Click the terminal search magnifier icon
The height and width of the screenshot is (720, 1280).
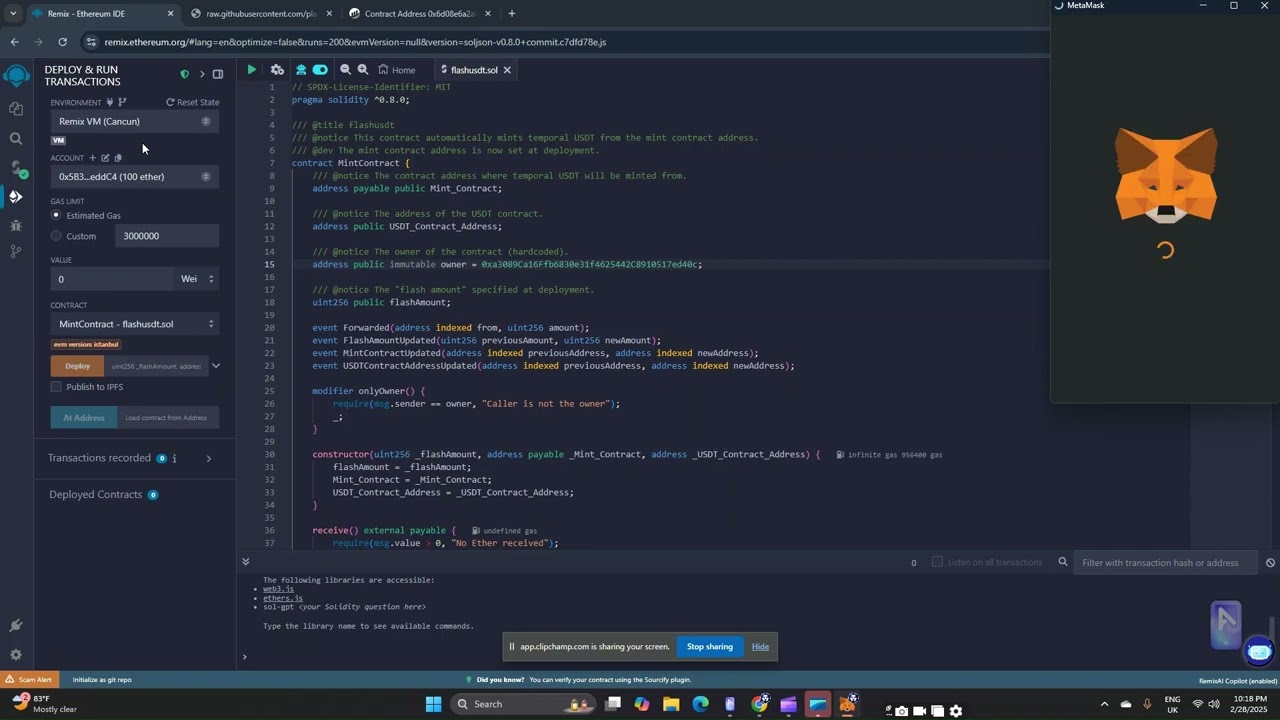(x=1063, y=562)
